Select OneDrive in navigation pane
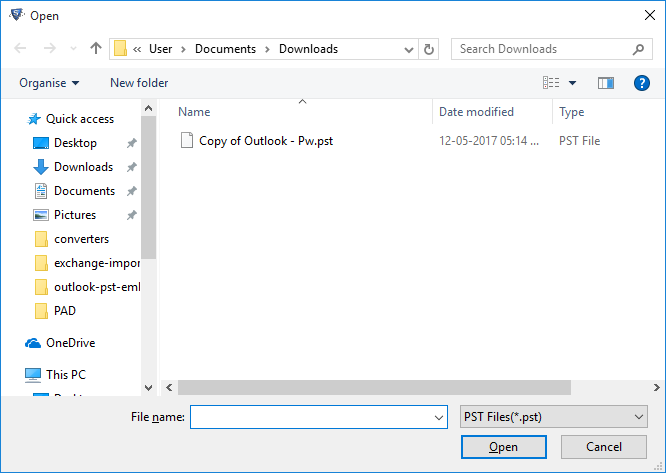 point(60,343)
